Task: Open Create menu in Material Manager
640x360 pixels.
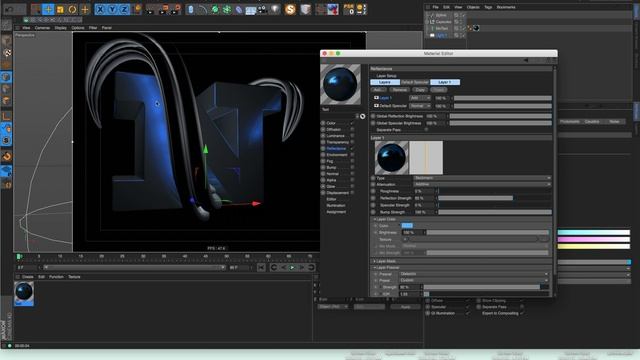Action: point(28,277)
